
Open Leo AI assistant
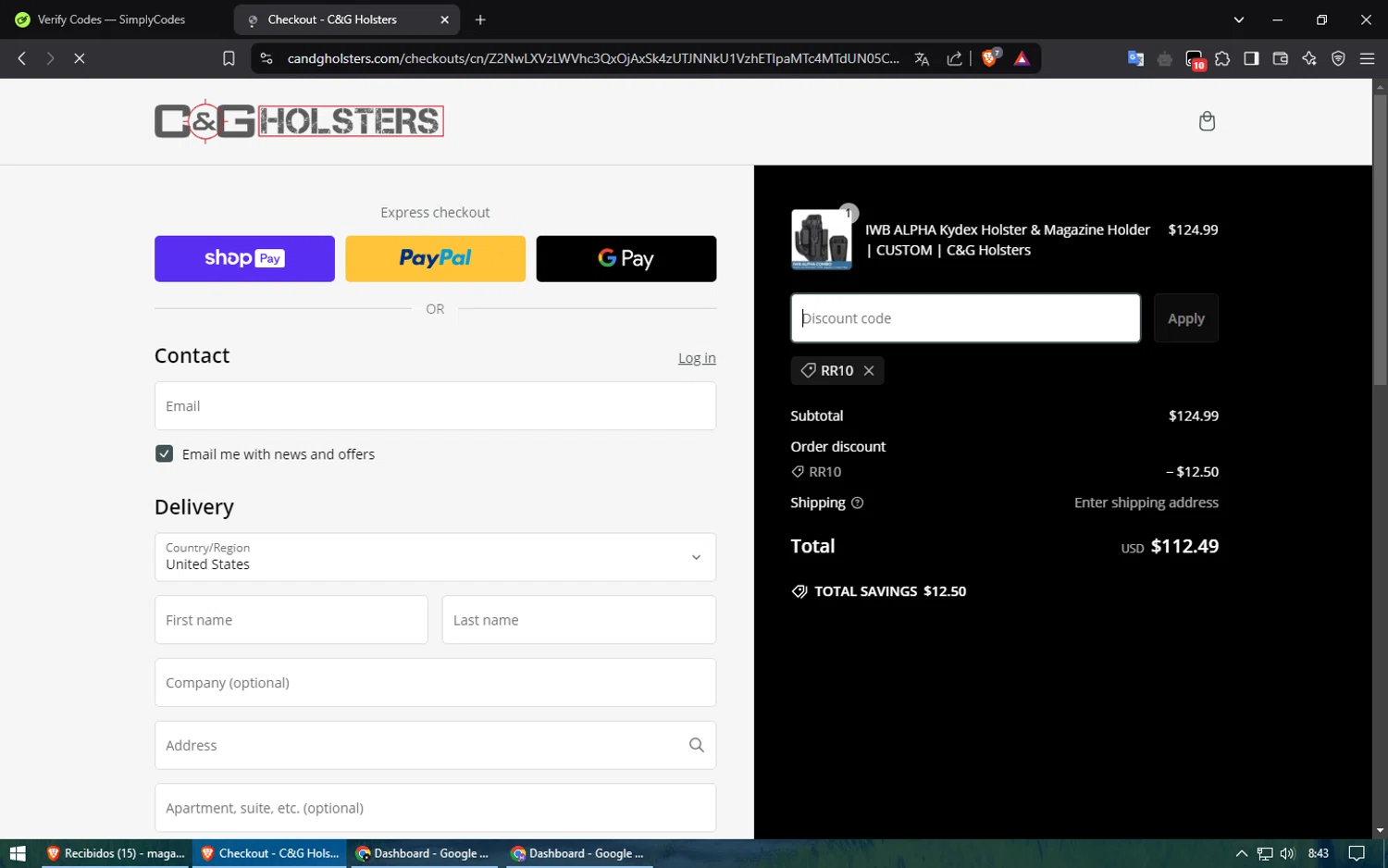pyautogui.click(x=1309, y=58)
